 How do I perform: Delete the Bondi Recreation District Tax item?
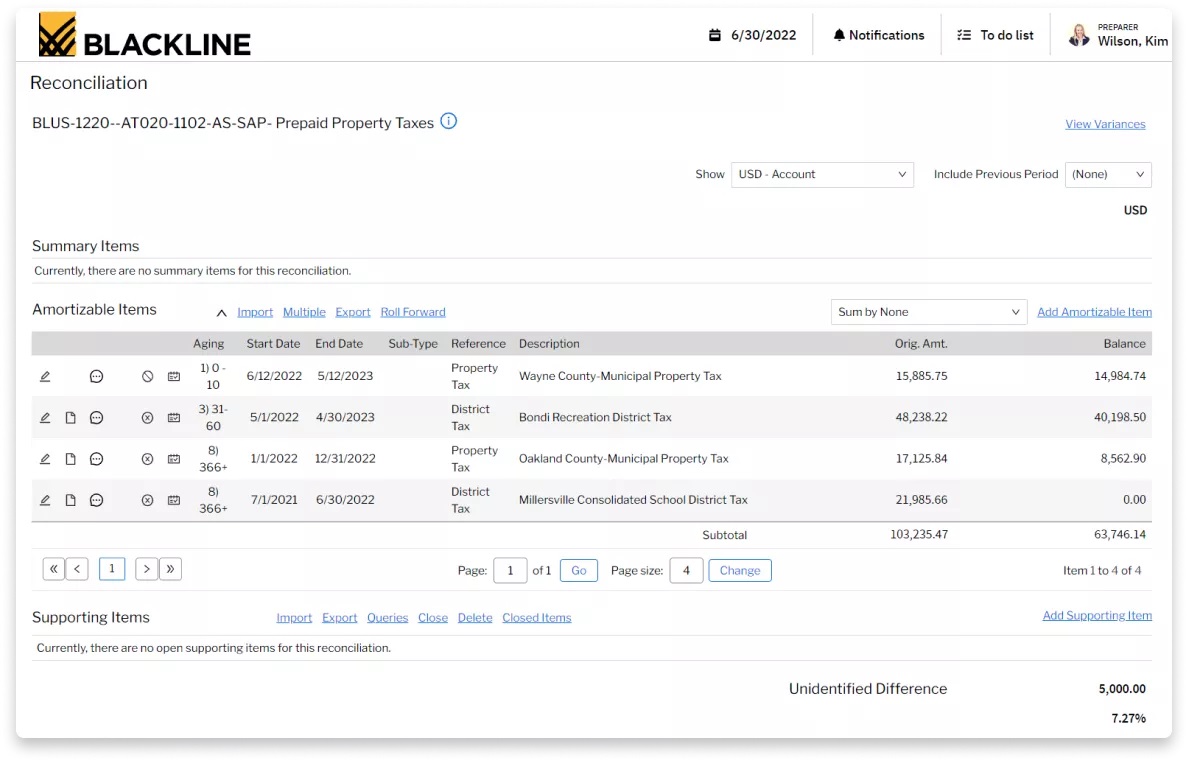click(148, 417)
